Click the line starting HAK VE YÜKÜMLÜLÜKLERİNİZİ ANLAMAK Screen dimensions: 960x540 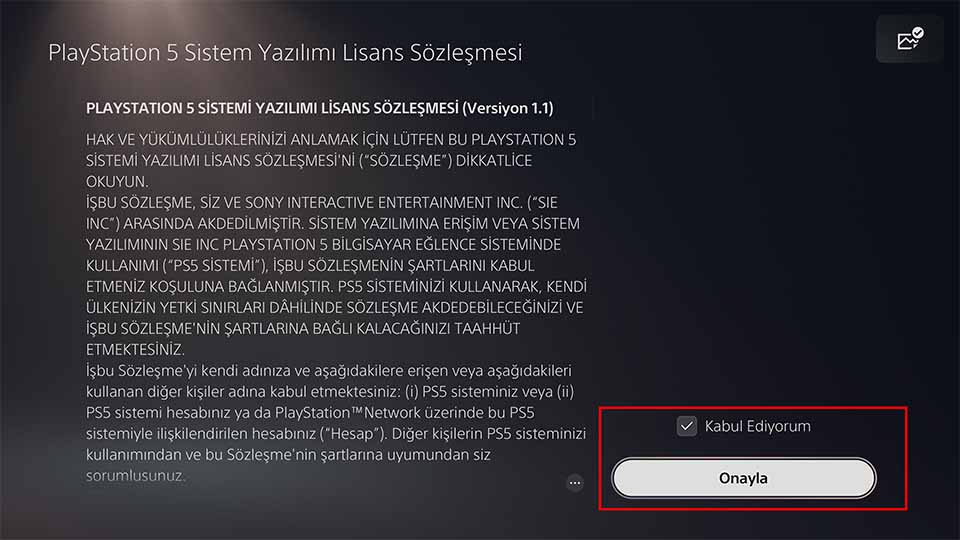331,140
